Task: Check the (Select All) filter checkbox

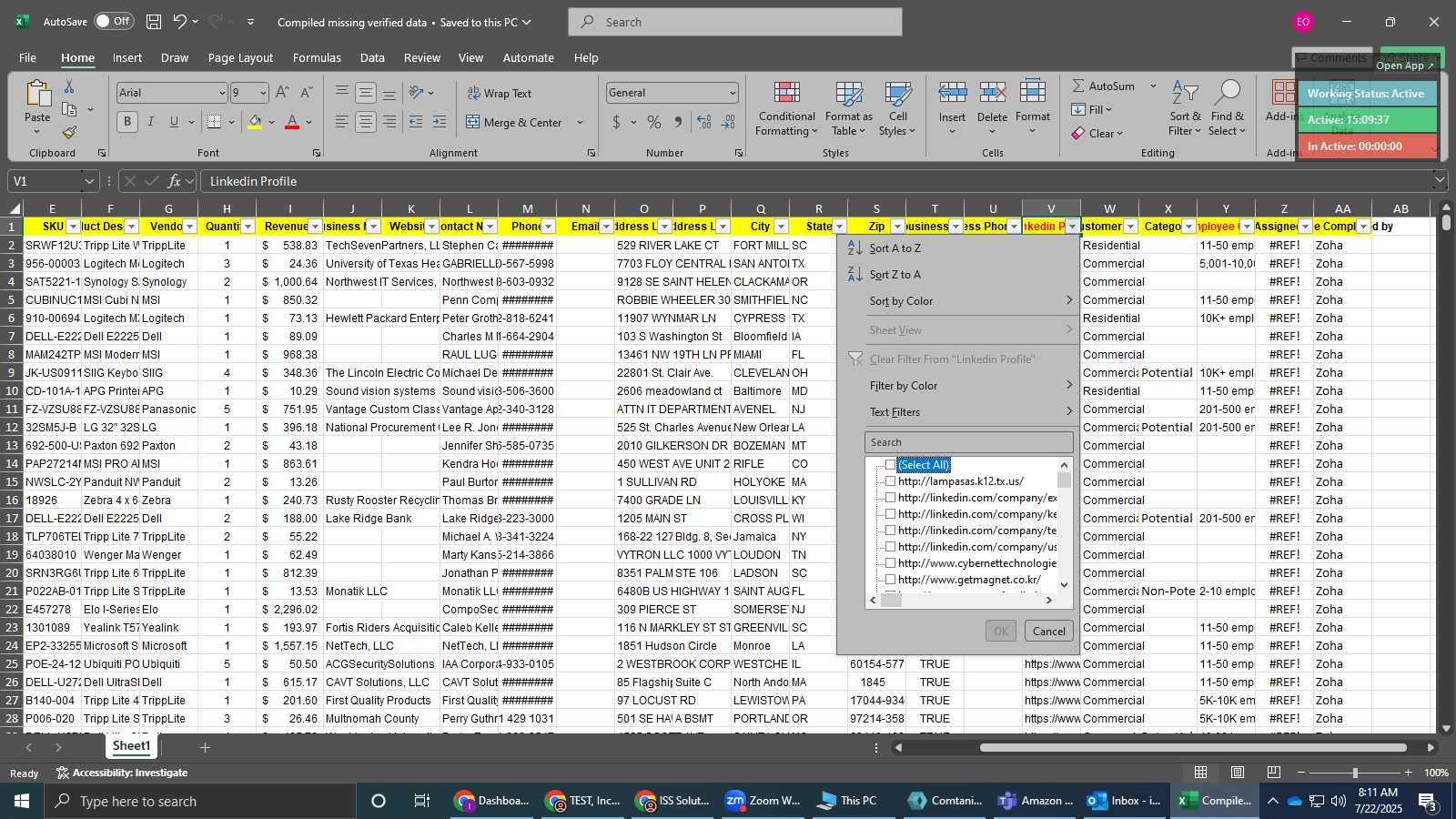Action: (x=891, y=465)
